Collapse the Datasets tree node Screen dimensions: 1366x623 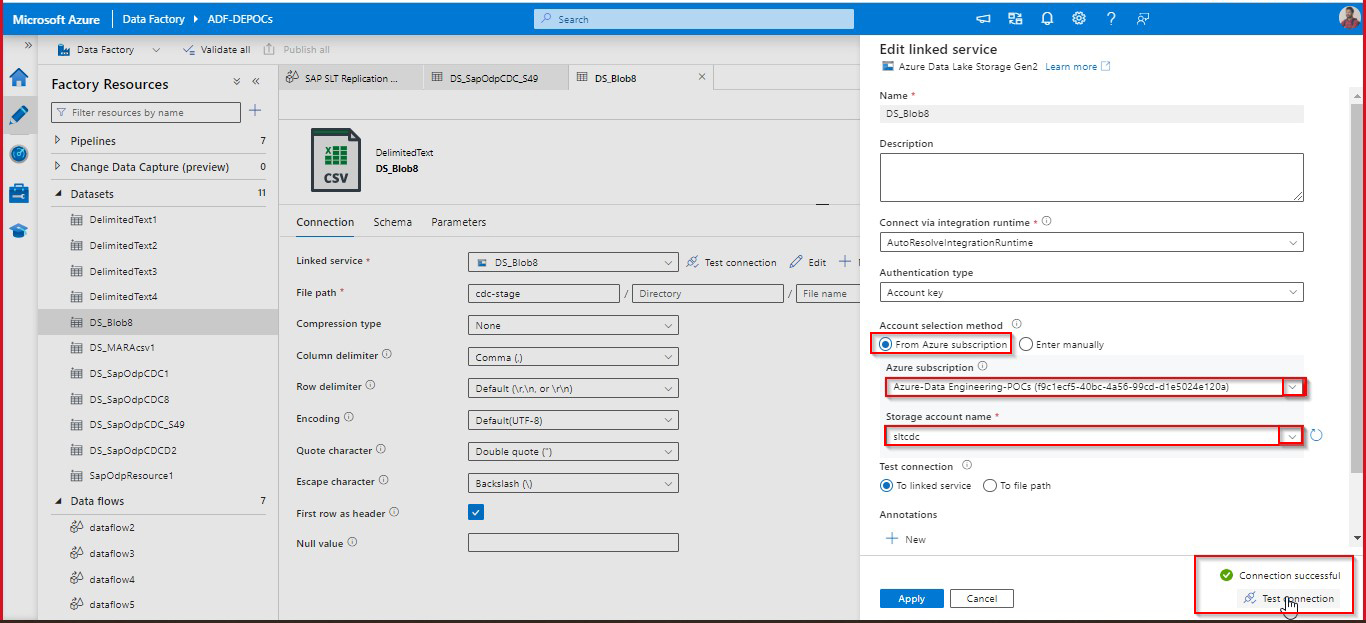point(58,193)
